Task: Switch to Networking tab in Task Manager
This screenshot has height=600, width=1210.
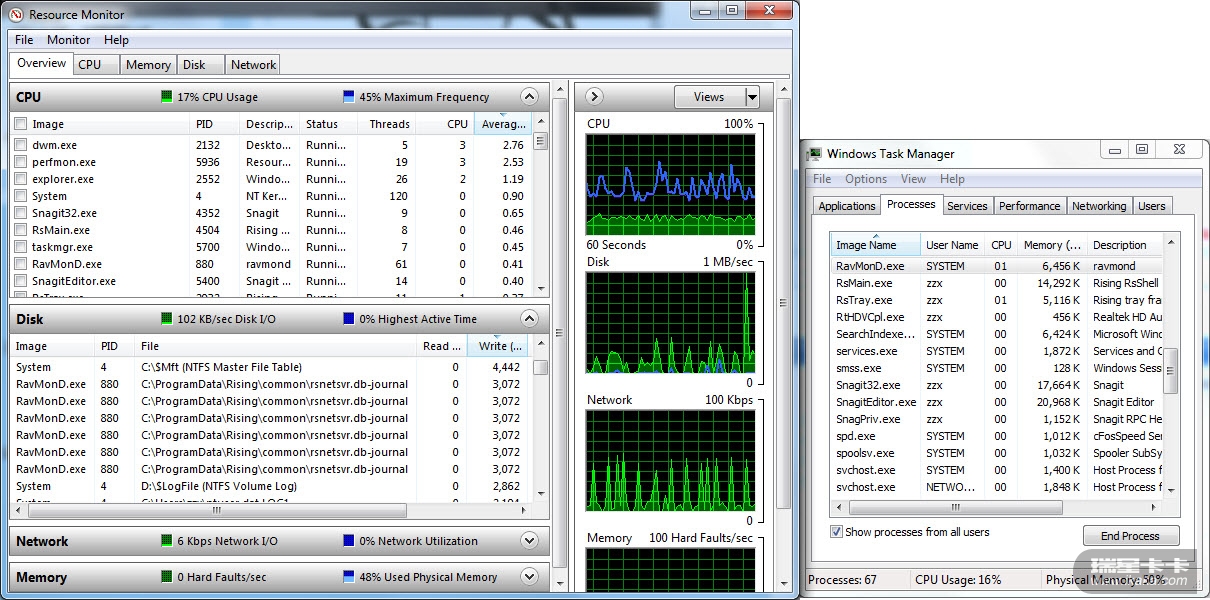Action: pos(1099,206)
